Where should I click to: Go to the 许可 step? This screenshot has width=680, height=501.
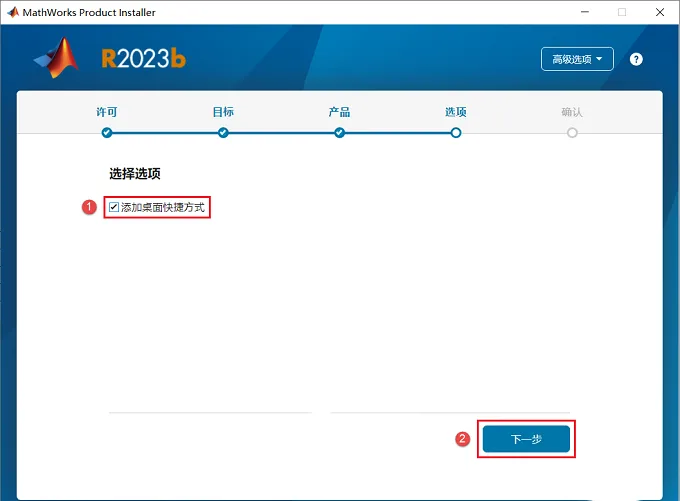(107, 112)
